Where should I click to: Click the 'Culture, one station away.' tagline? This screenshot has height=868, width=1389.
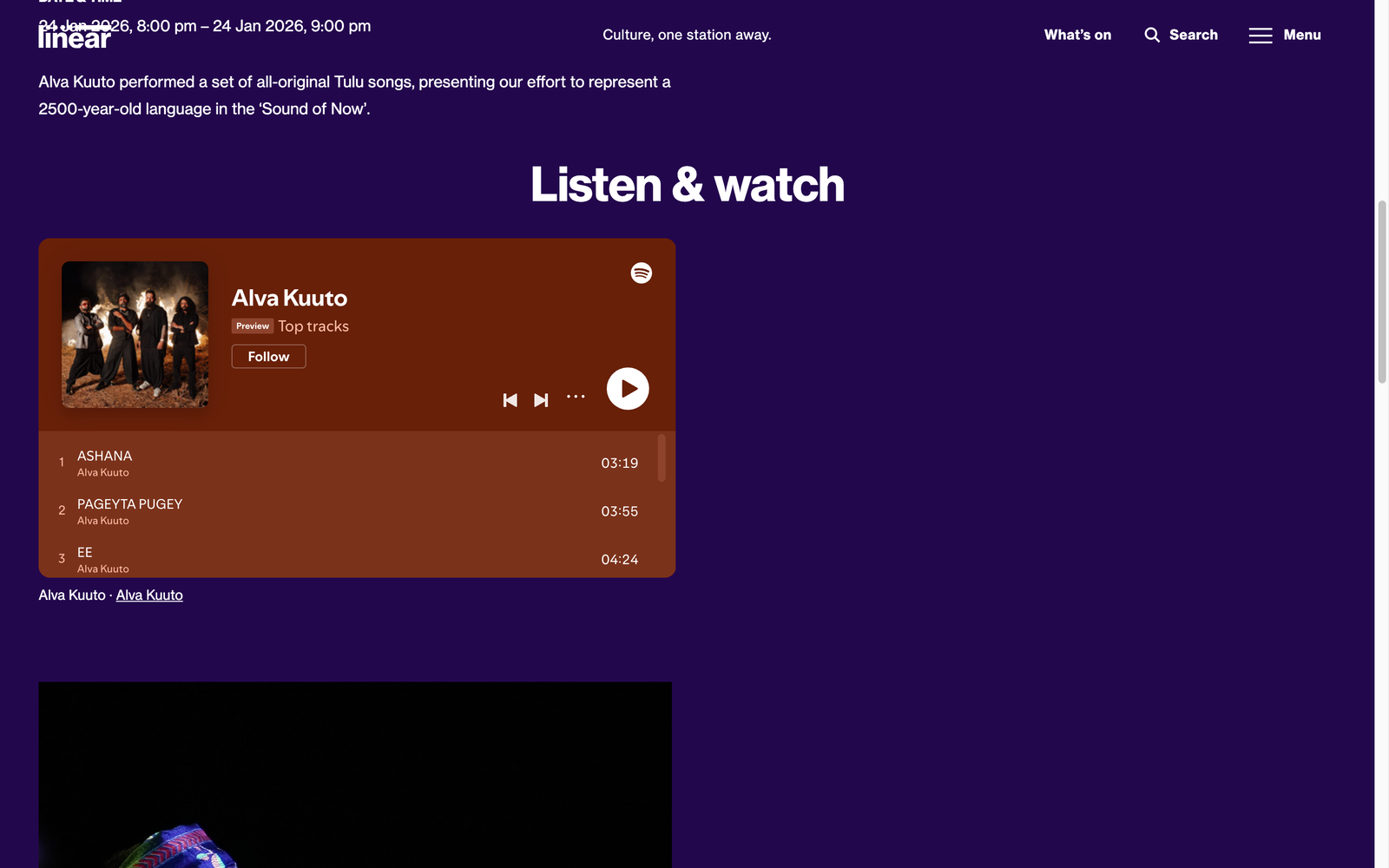687,35
